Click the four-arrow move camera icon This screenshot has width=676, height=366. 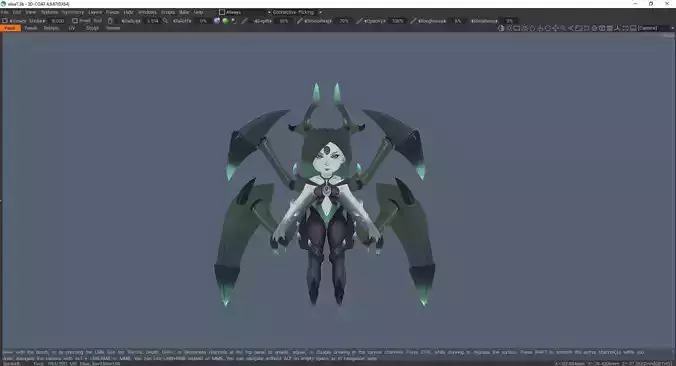click(x=555, y=28)
